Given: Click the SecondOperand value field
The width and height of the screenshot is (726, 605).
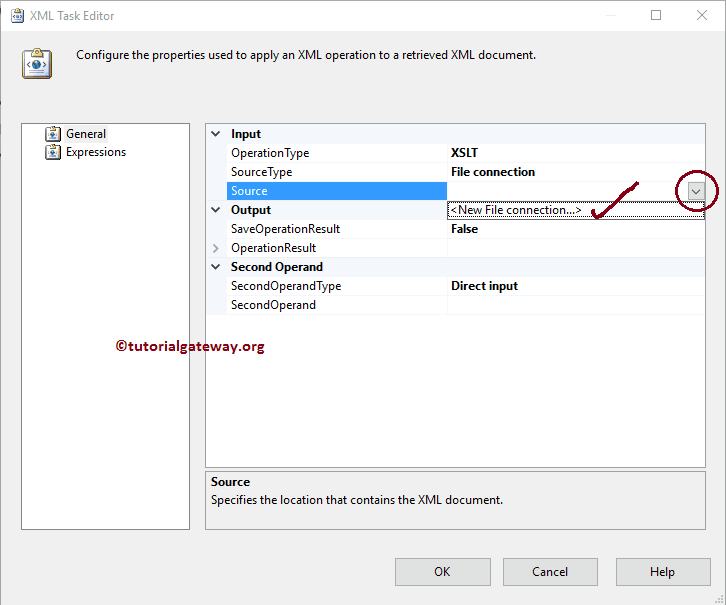Looking at the screenshot, I should coord(575,305).
